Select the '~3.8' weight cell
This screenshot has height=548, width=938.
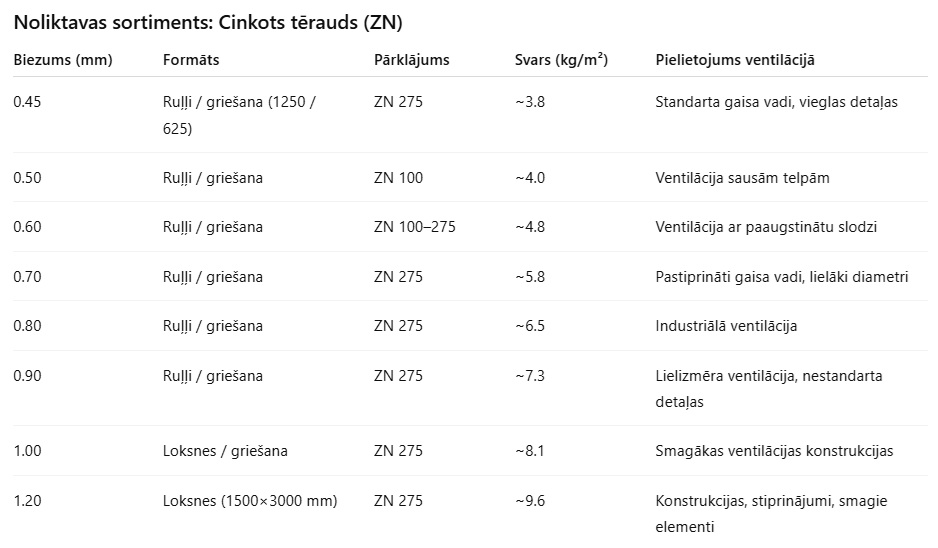pos(530,102)
